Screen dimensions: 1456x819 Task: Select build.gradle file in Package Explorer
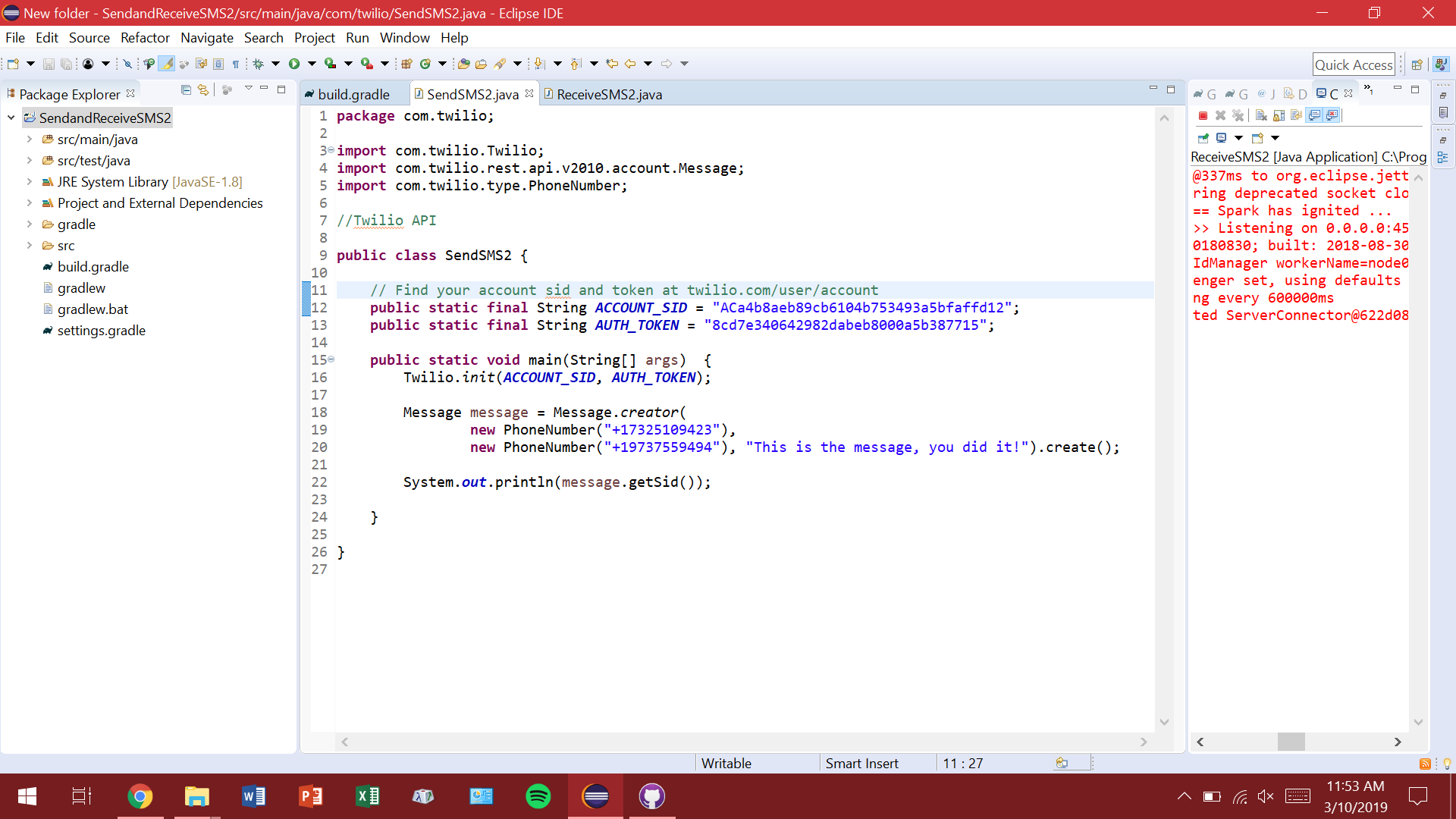click(93, 267)
